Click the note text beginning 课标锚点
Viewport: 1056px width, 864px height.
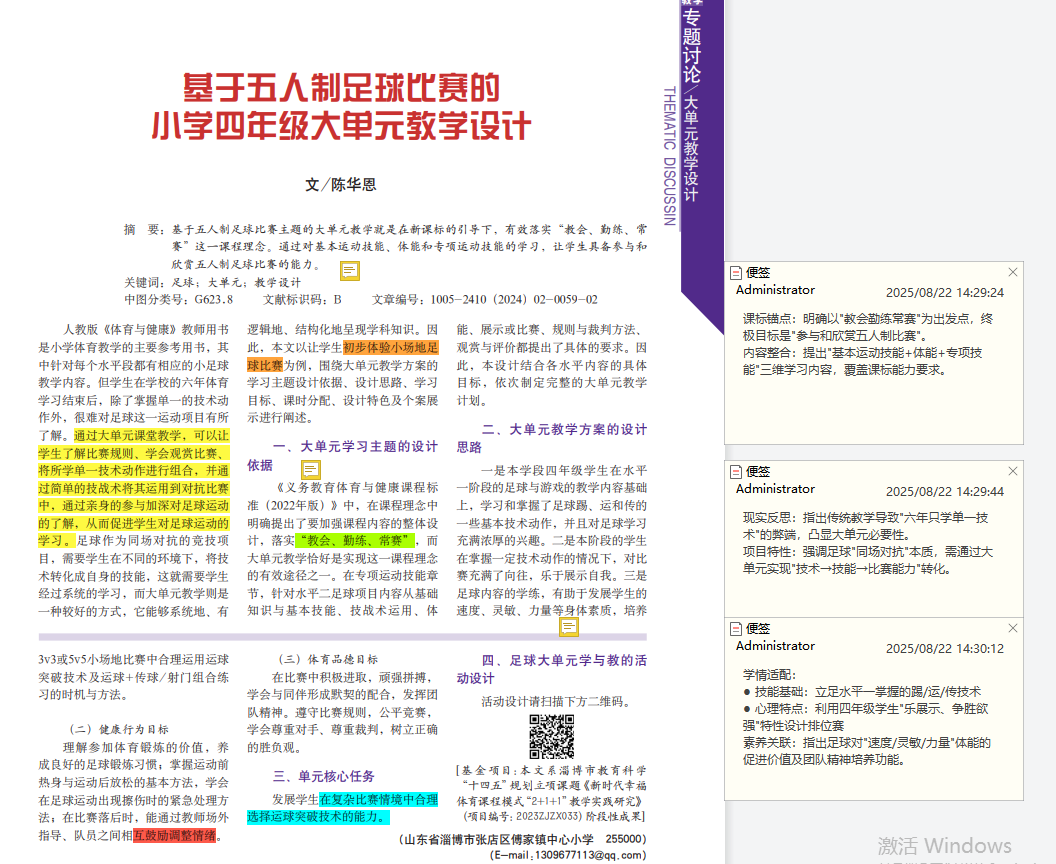[868, 327]
